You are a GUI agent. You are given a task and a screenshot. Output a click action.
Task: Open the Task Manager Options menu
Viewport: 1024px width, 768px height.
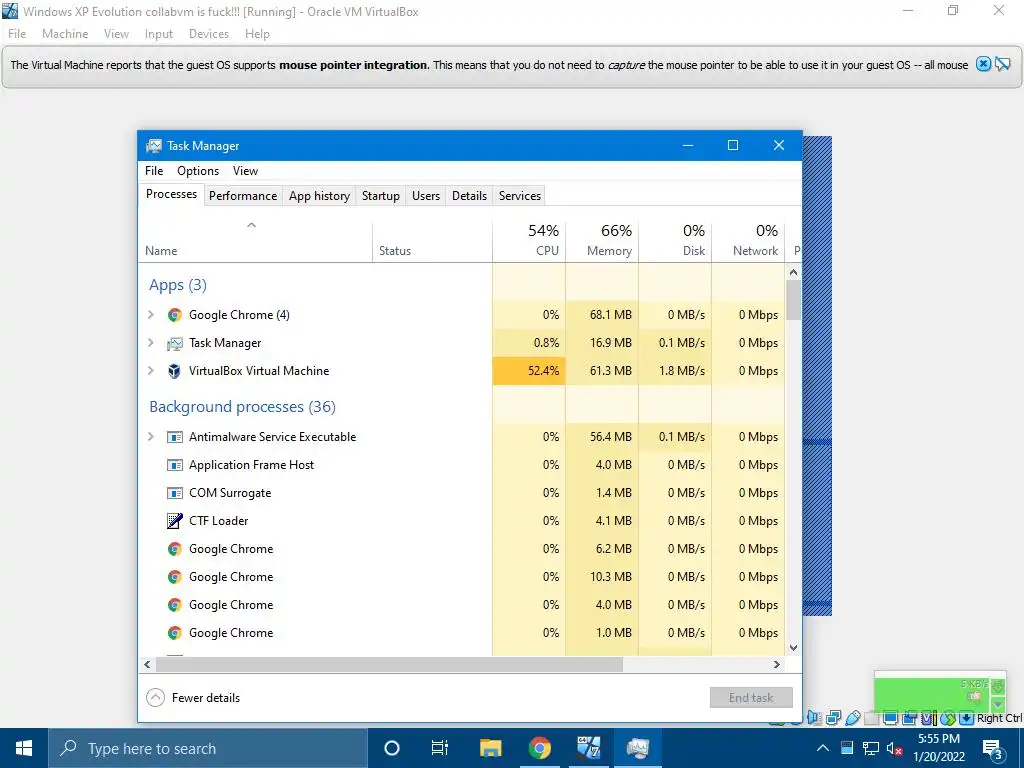point(198,170)
